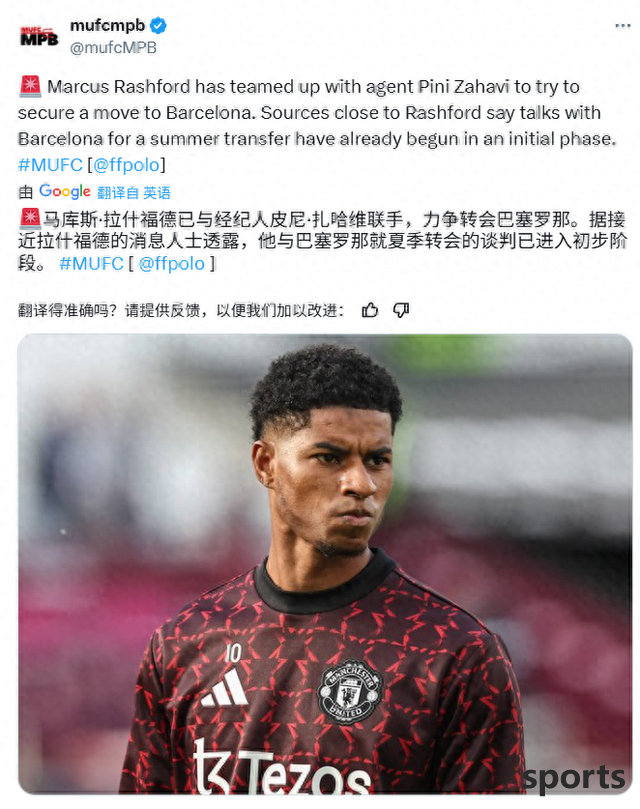Click the sports watermark on photo
Viewport: 640px width, 809px height.
[573, 778]
